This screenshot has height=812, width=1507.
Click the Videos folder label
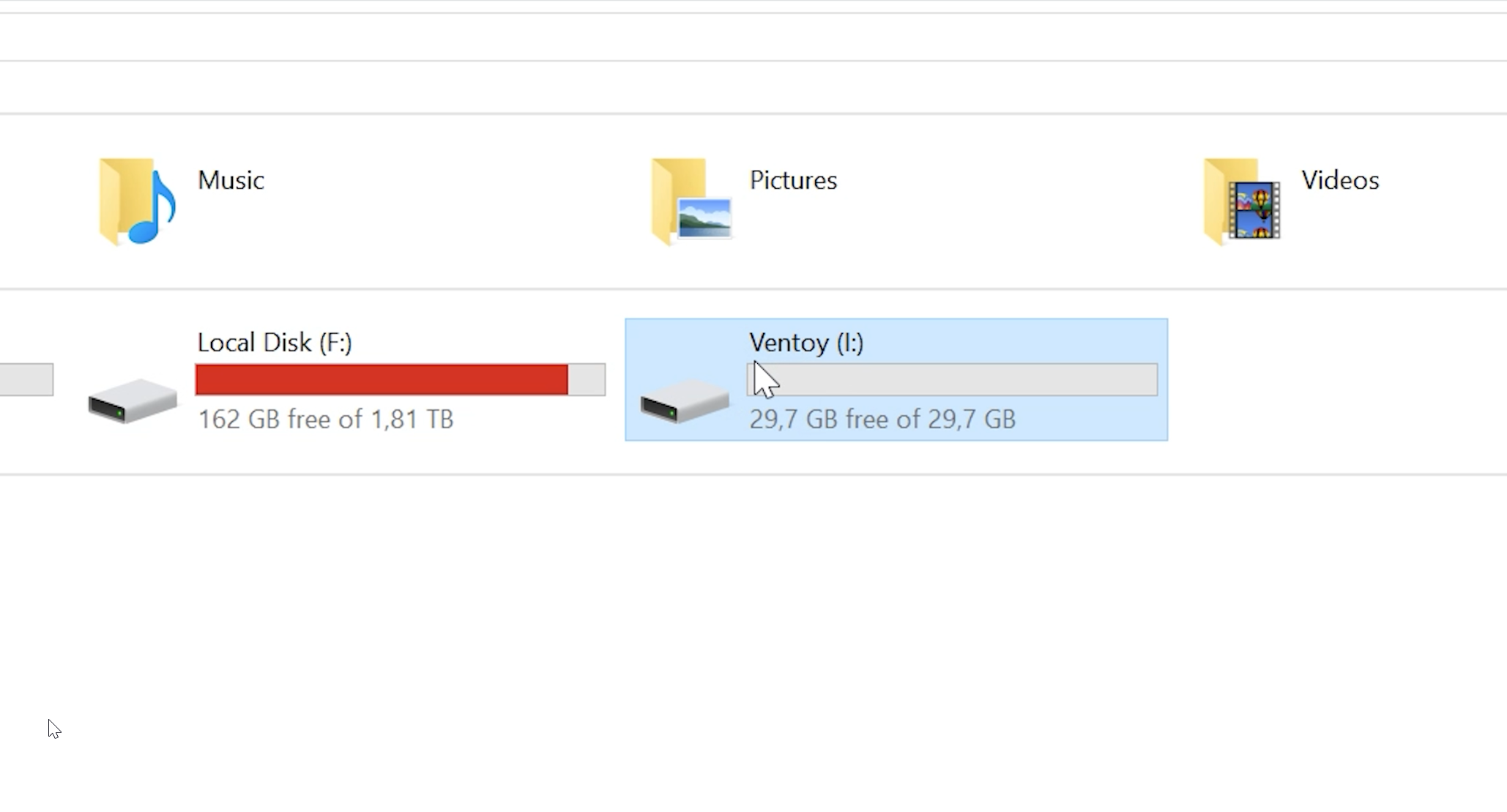click(x=1340, y=180)
